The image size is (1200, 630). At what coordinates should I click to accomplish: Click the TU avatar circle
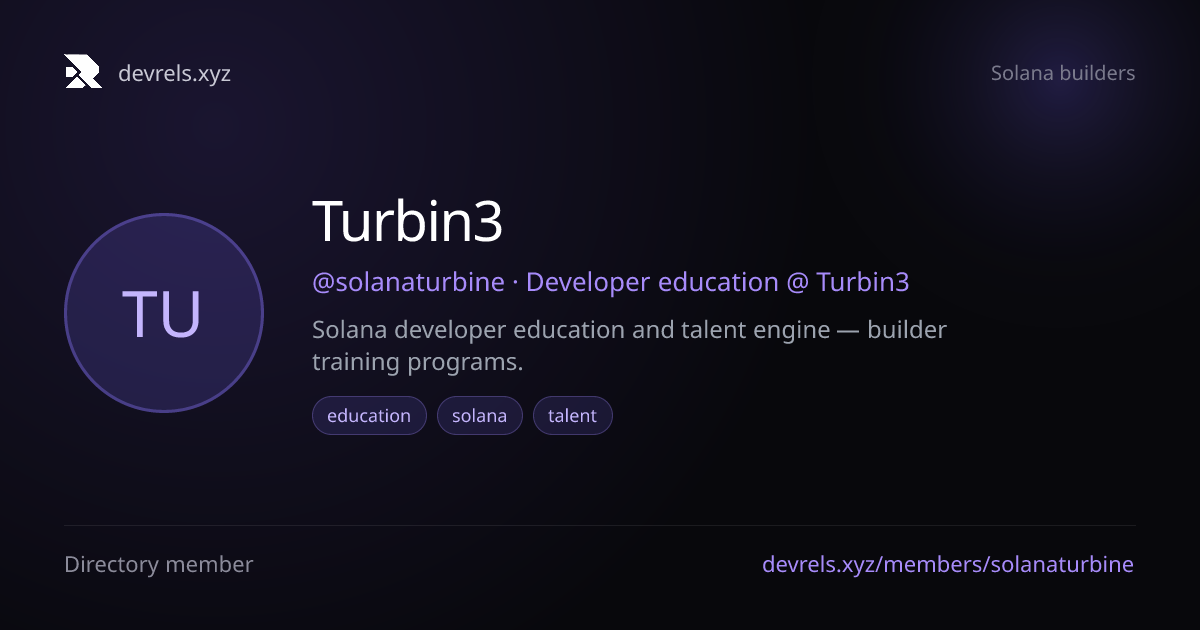[164, 313]
